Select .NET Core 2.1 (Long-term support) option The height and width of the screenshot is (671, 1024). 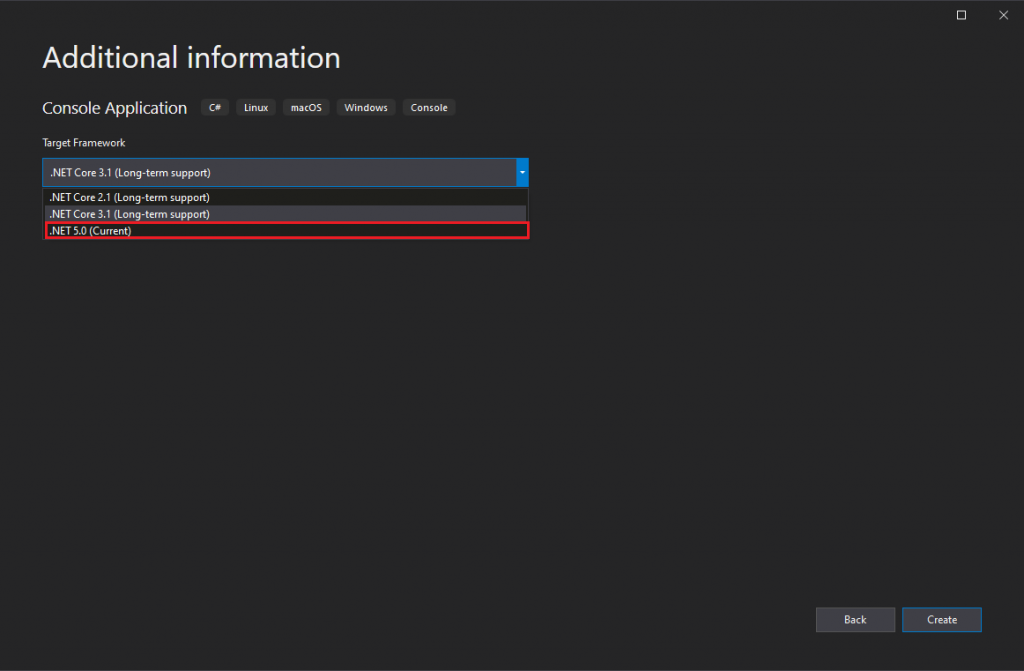[285, 197]
